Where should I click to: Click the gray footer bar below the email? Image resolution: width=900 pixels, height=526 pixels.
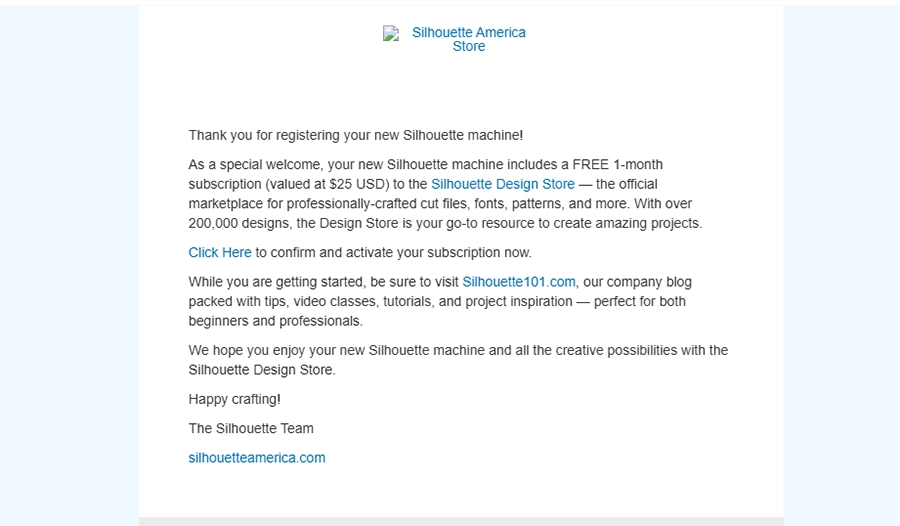[460, 521]
